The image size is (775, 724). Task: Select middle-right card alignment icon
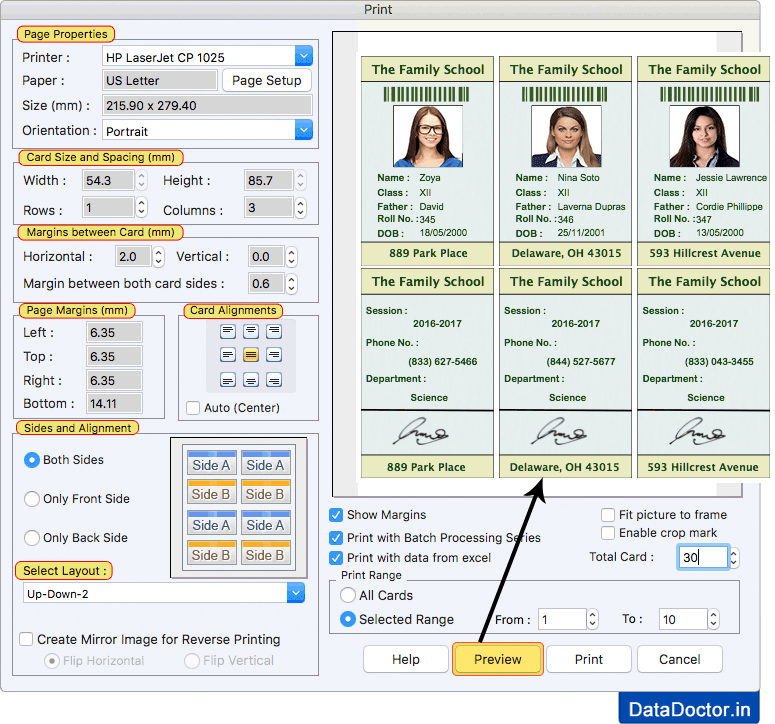[x=274, y=355]
